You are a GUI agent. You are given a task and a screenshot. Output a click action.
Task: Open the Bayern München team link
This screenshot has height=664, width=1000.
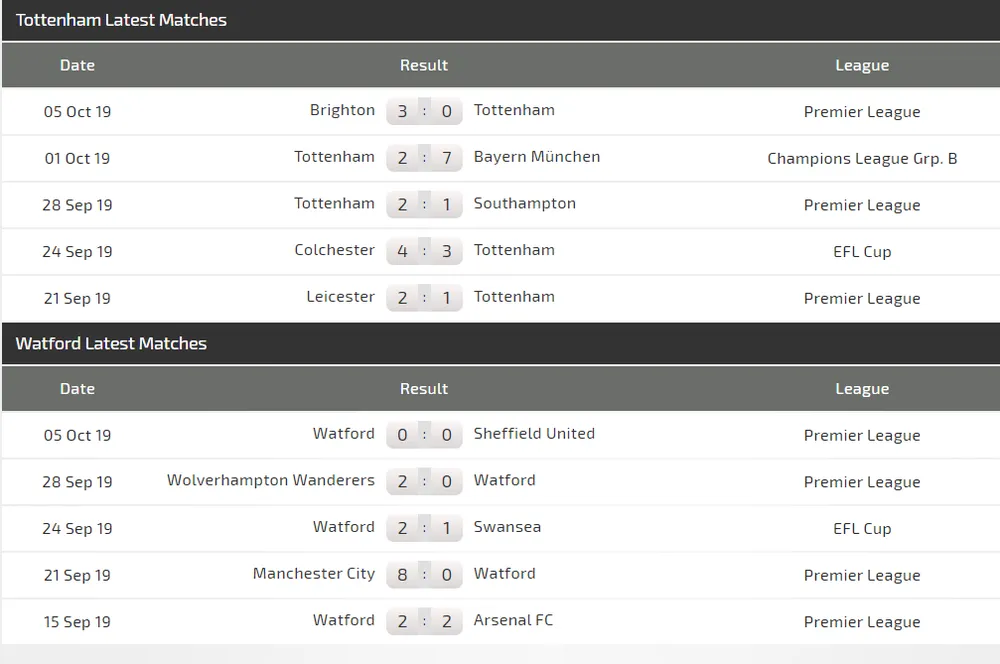coord(537,157)
